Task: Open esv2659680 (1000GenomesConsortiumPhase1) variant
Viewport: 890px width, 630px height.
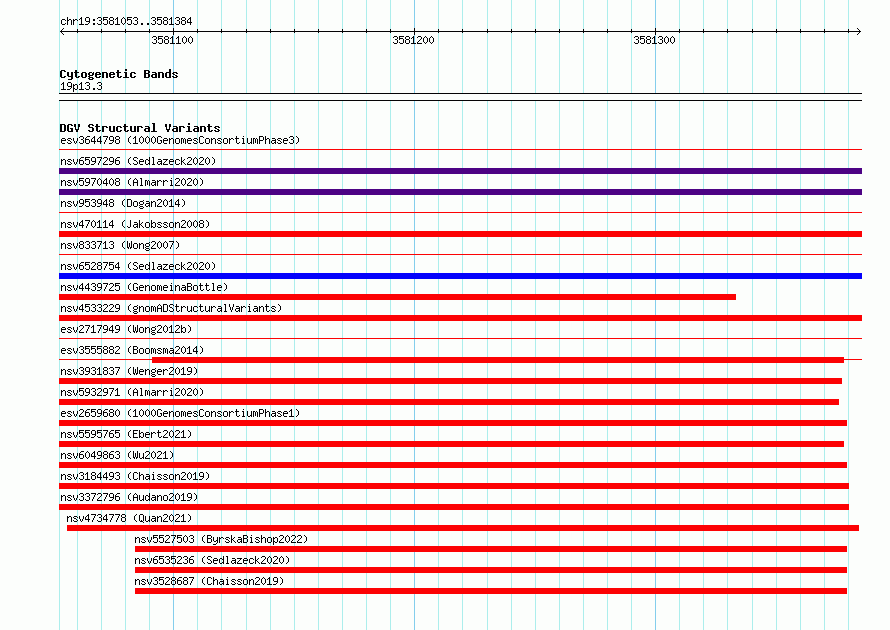Action: click(180, 413)
